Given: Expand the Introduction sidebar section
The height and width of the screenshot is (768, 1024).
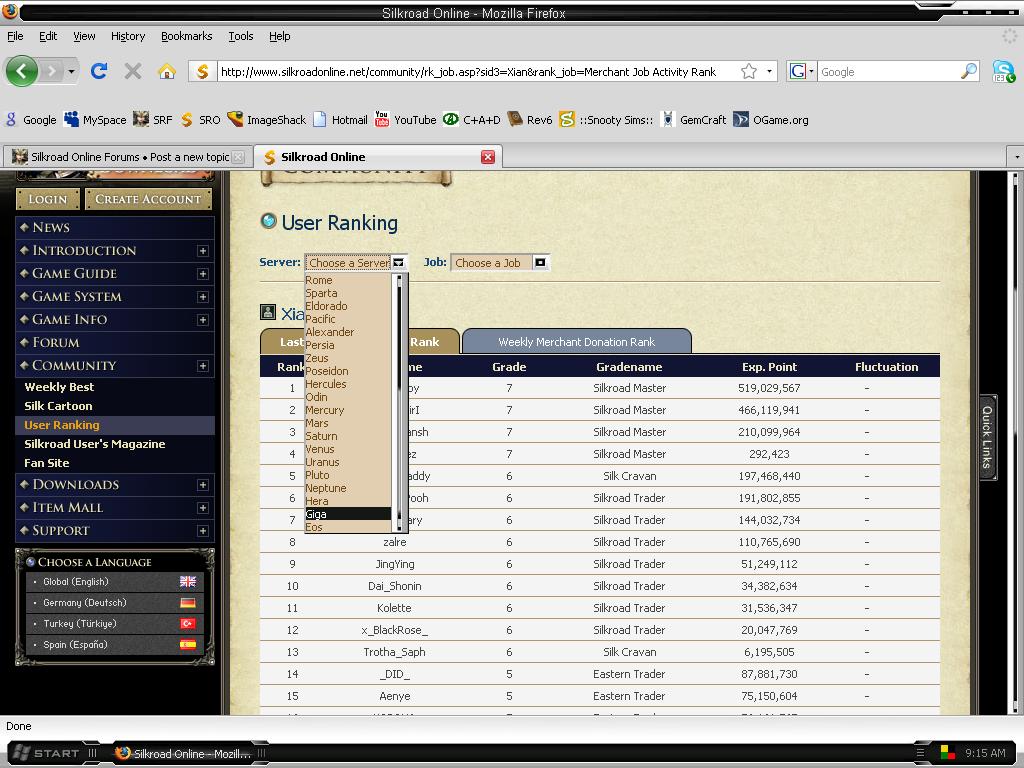Looking at the screenshot, I should point(203,251).
